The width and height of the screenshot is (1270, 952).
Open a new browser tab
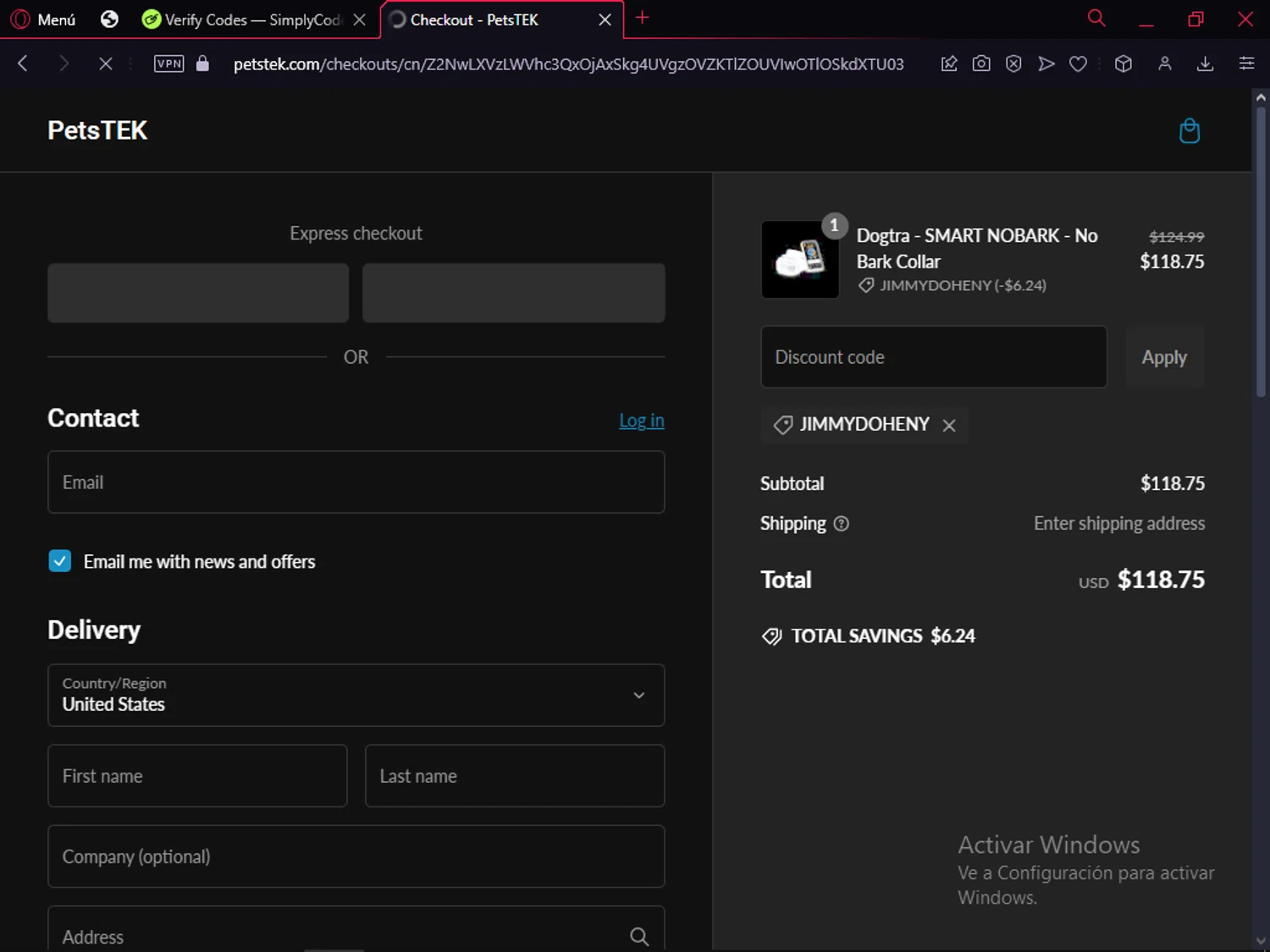coord(643,18)
